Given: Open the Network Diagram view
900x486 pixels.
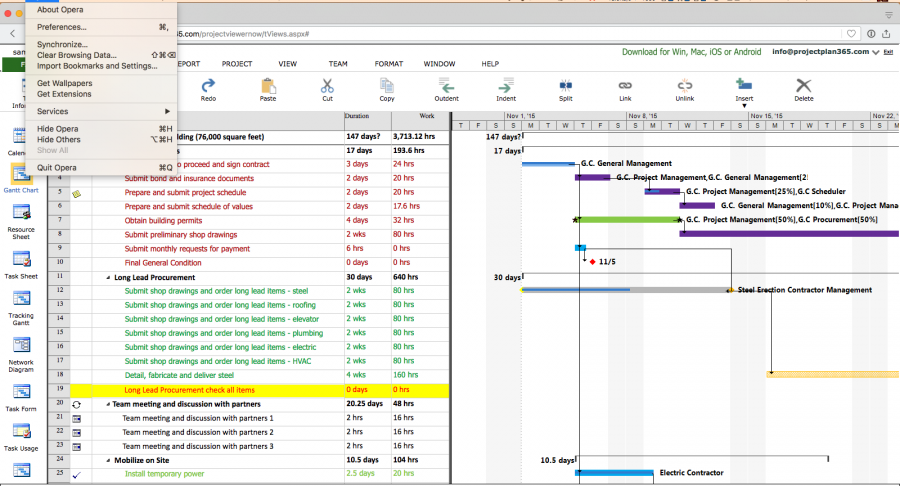Looking at the screenshot, I should tap(21, 354).
